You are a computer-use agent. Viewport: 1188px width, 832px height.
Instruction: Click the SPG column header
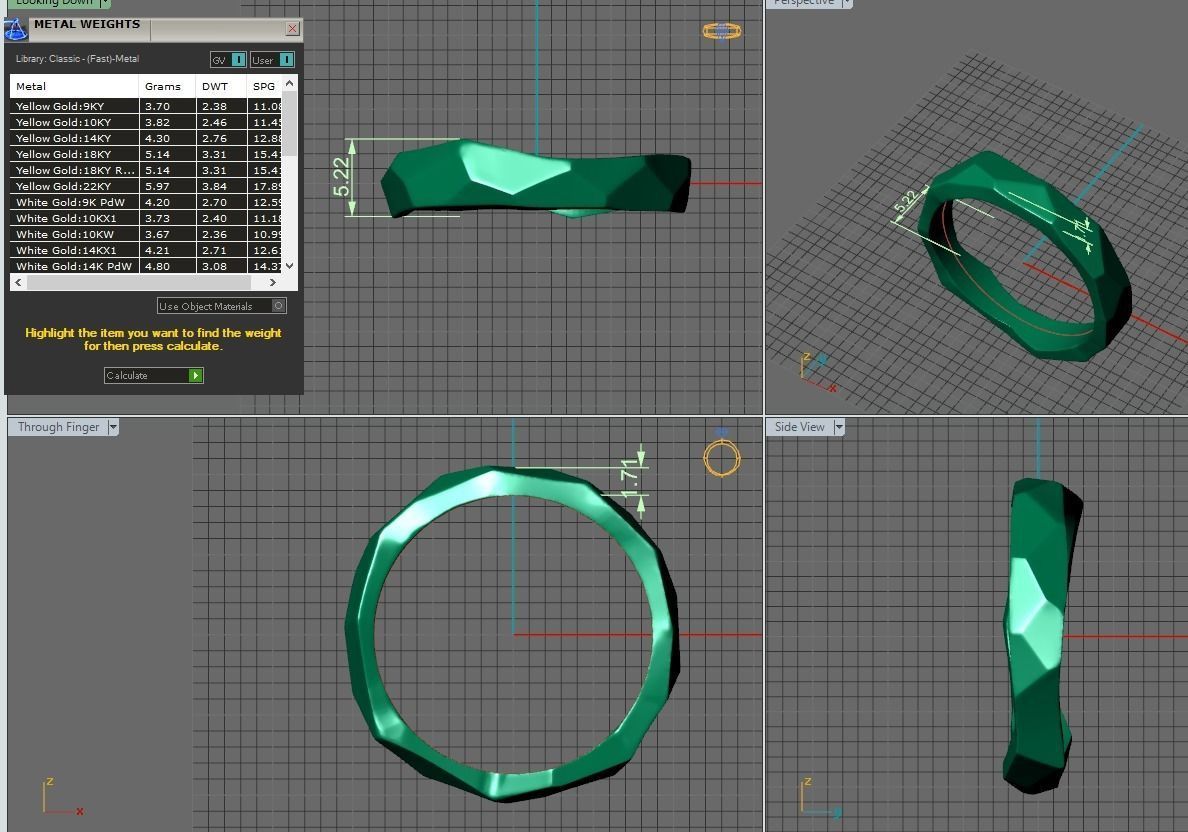click(x=264, y=86)
